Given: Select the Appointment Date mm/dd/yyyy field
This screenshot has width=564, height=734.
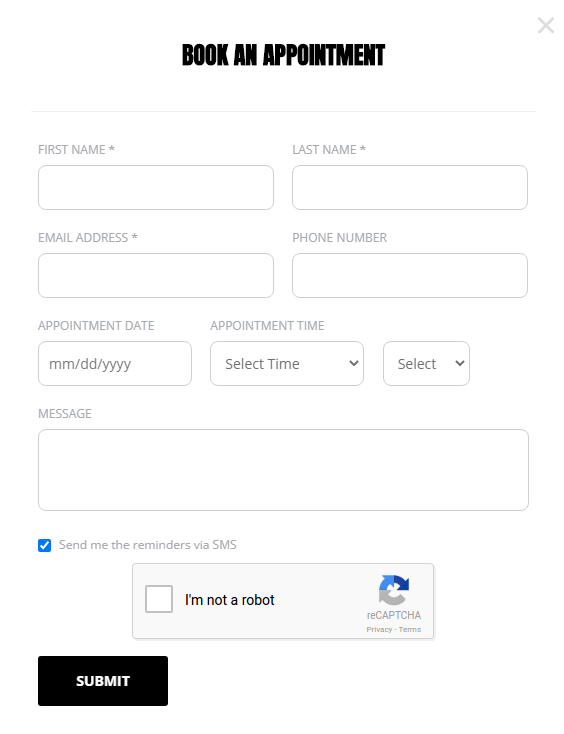Looking at the screenshot, I should (115, 364).
